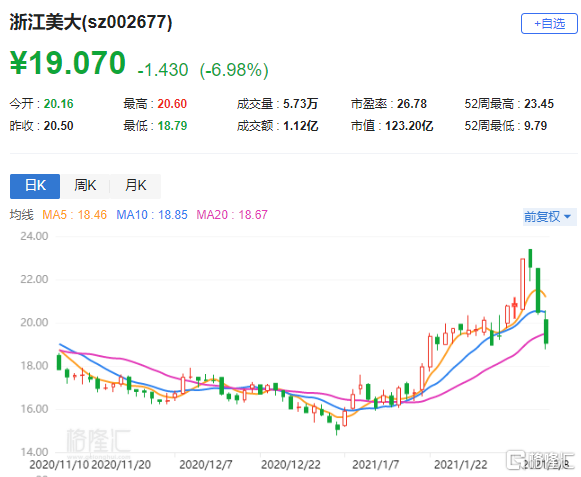The height and width of the screenshot is (477, 581).
Task: Click today's open value 20.16
Action: [59, 104]
